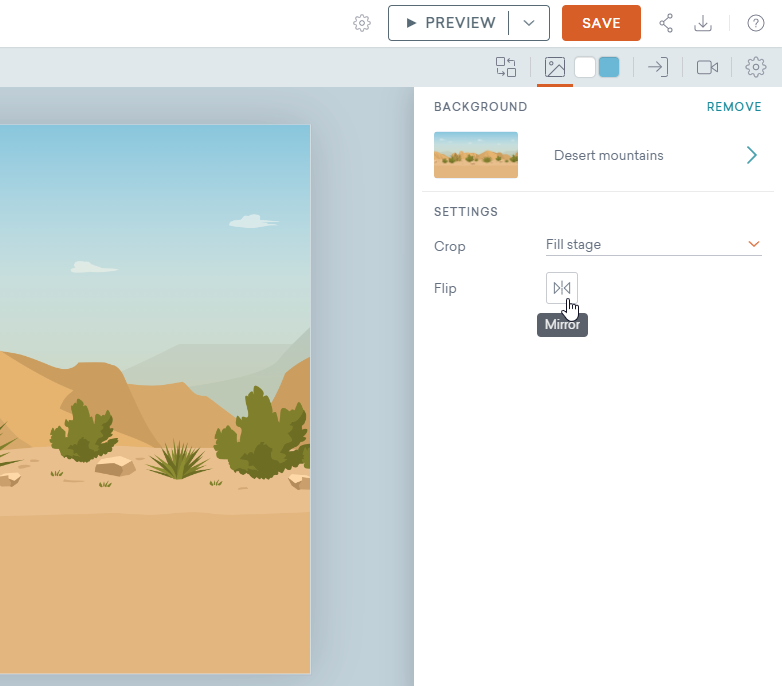
Task: Click the Desert mountains thumbnail
Action: click(476, 155)
